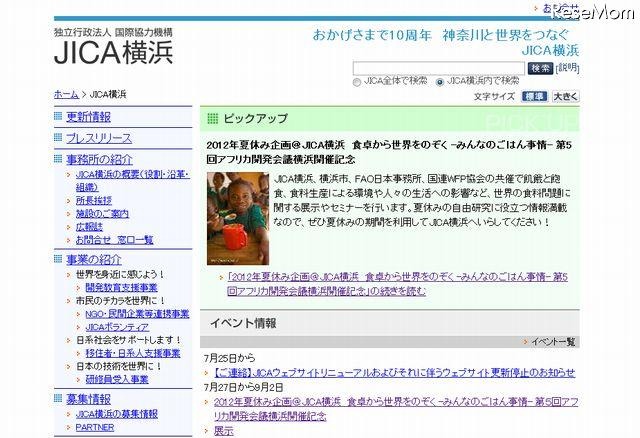Image resolution: width=640 pixels, height=438 pixels.
Task: Open 7月27日 2012年夏休み企画 event link
Action: [x=396, y=409]
